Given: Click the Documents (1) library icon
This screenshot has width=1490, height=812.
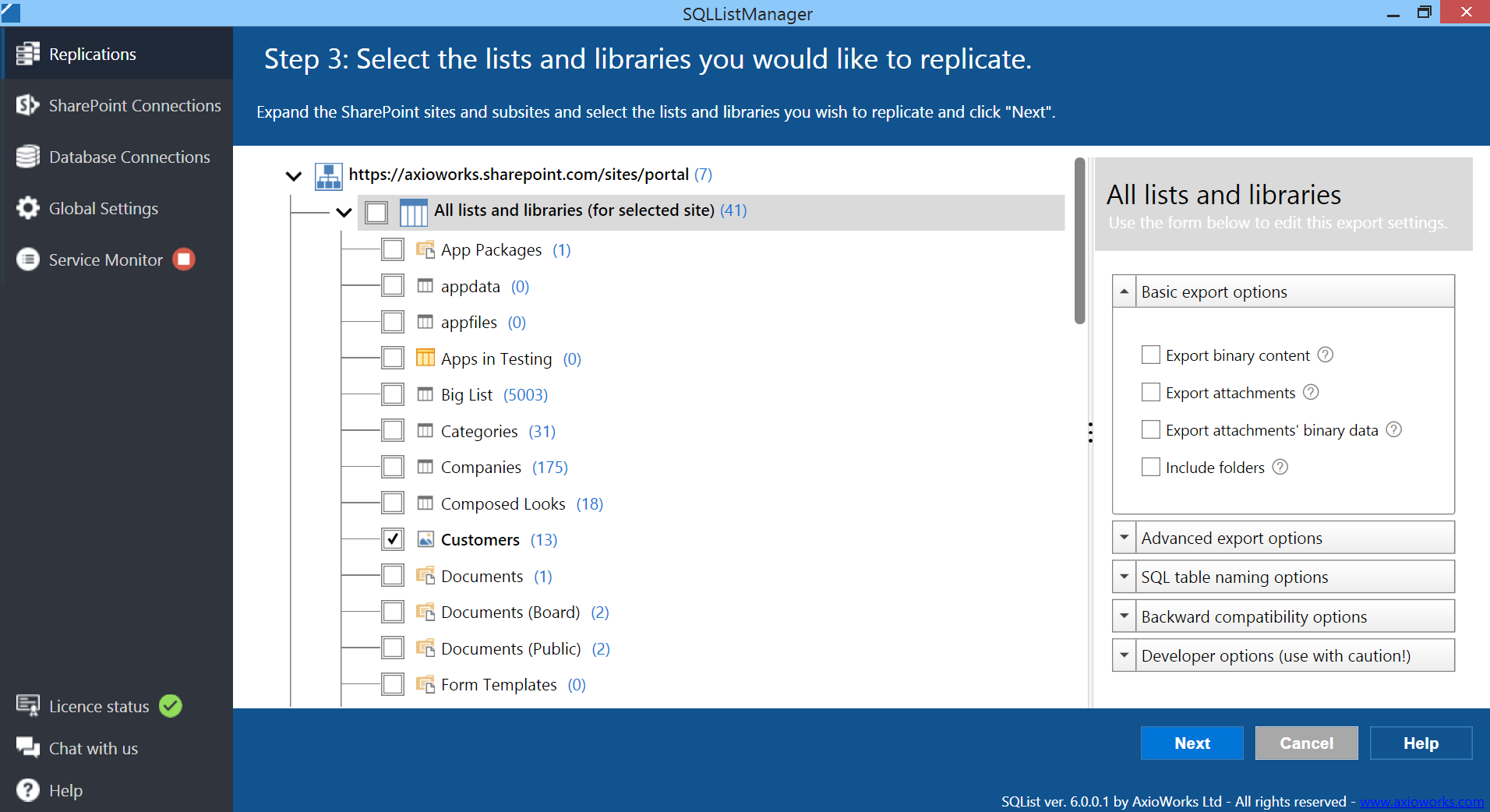Looking at the screenshot, I should pyautogui.click(x=425, y=575).
